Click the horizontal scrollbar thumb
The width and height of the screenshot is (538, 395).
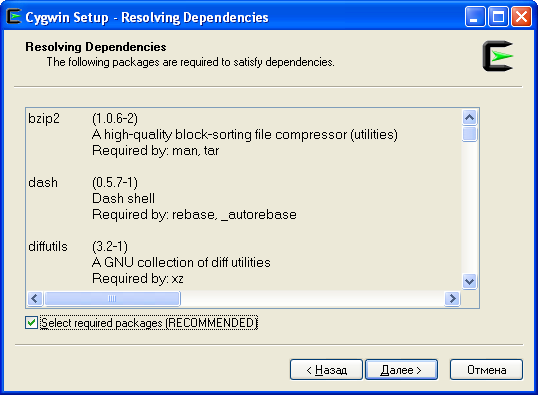113,299
